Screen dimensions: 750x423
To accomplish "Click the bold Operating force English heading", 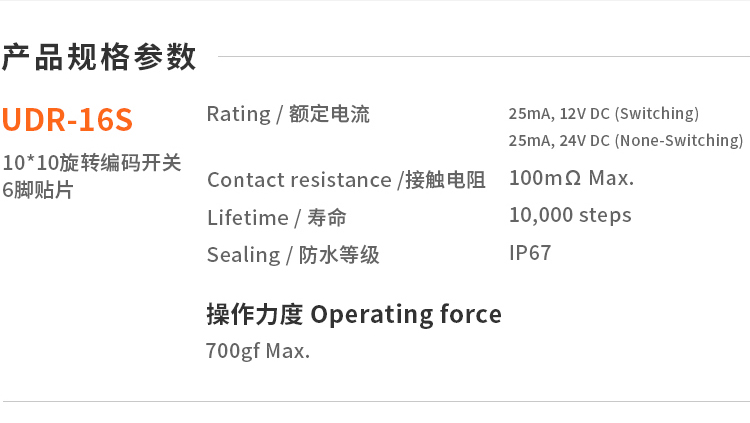I will 406,314.
